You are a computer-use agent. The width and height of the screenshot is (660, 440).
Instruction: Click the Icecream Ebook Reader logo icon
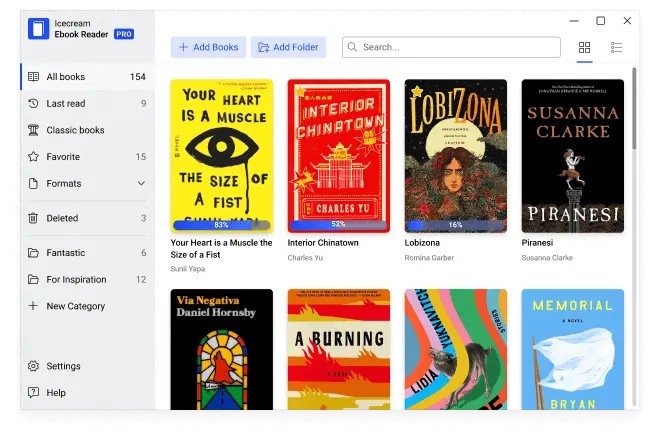(x=38, y=29)
